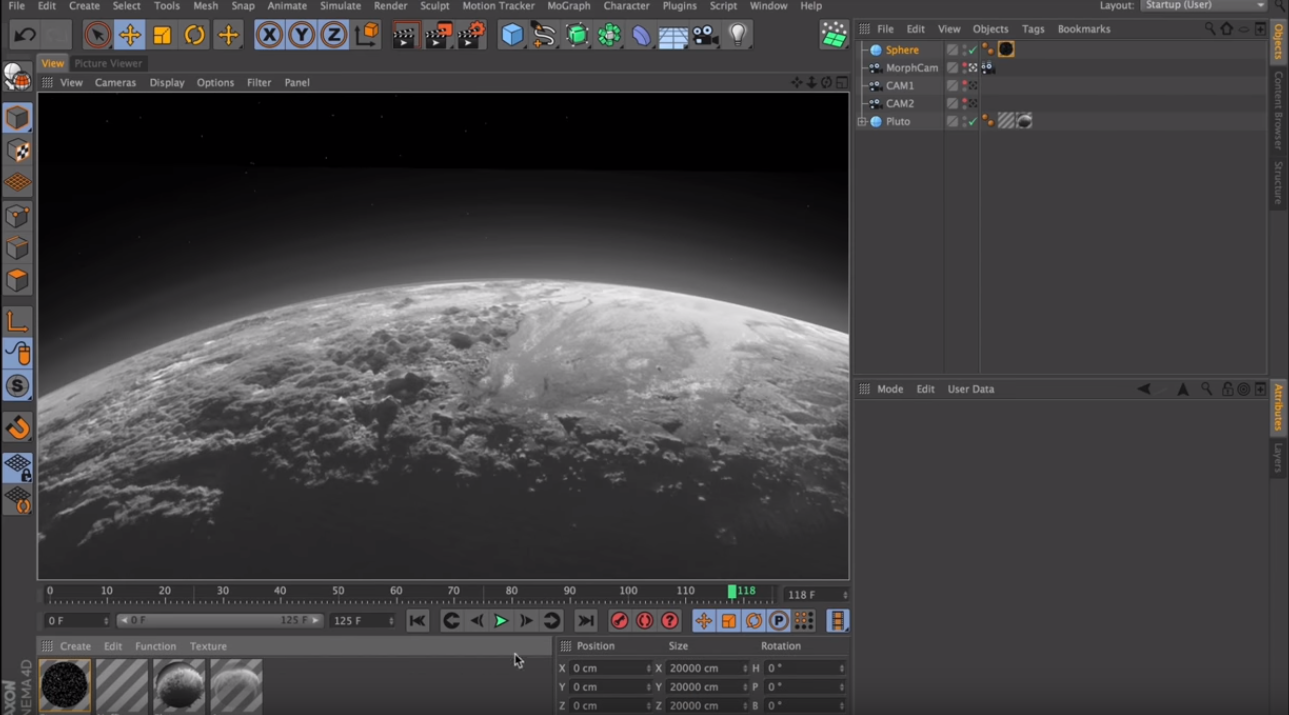Expand the Pluto object hierarchy
This screenshot has height=715, width=1289.
click(x=862, y=122)
